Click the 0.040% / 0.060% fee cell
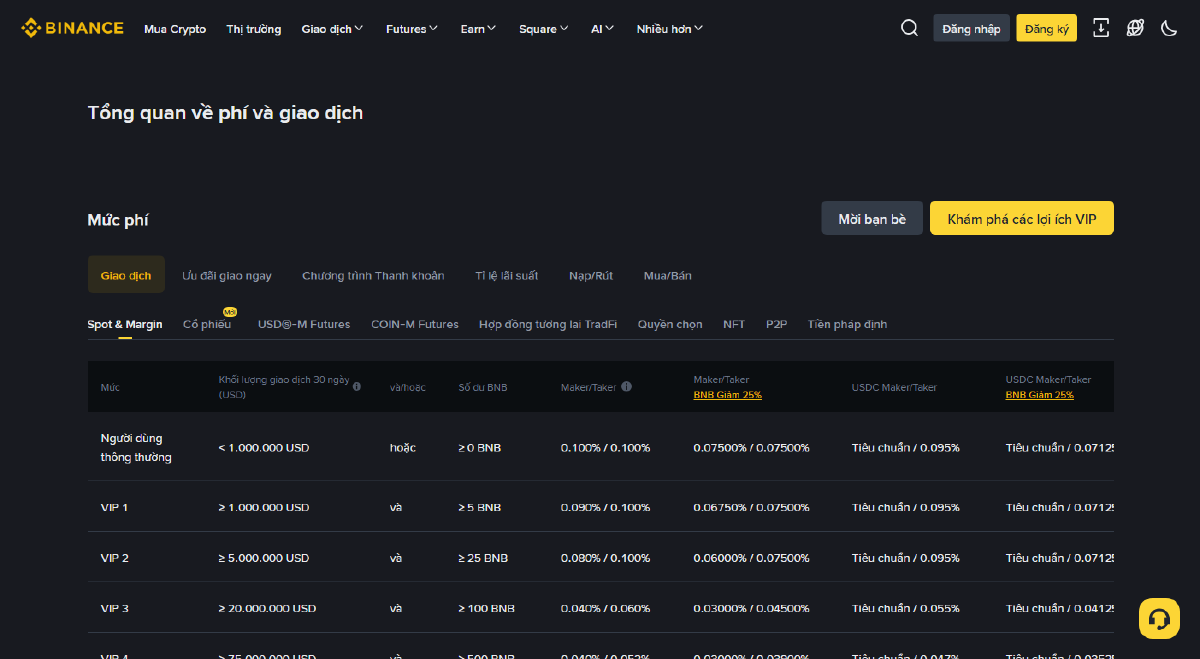The image size is (1200, 659). pyautogui.click(x=605, y=608)
